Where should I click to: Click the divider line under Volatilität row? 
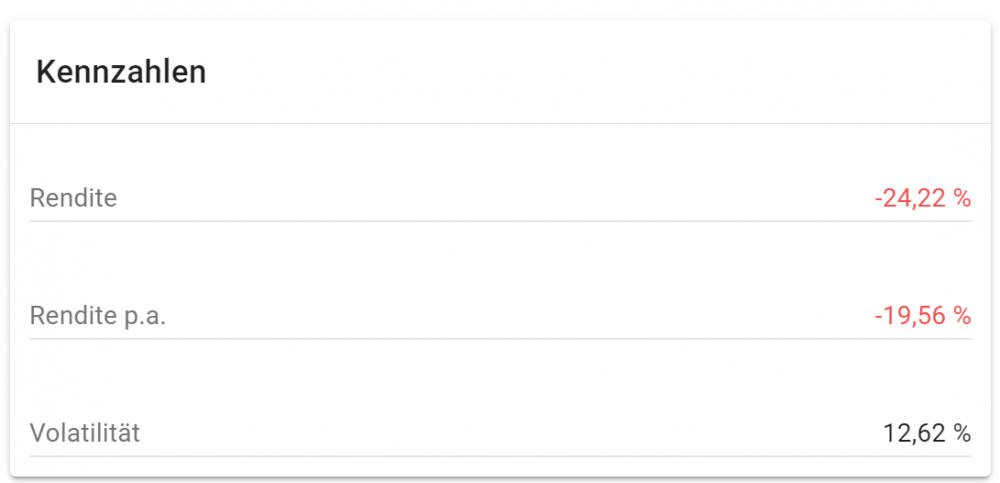click(500, 456)
